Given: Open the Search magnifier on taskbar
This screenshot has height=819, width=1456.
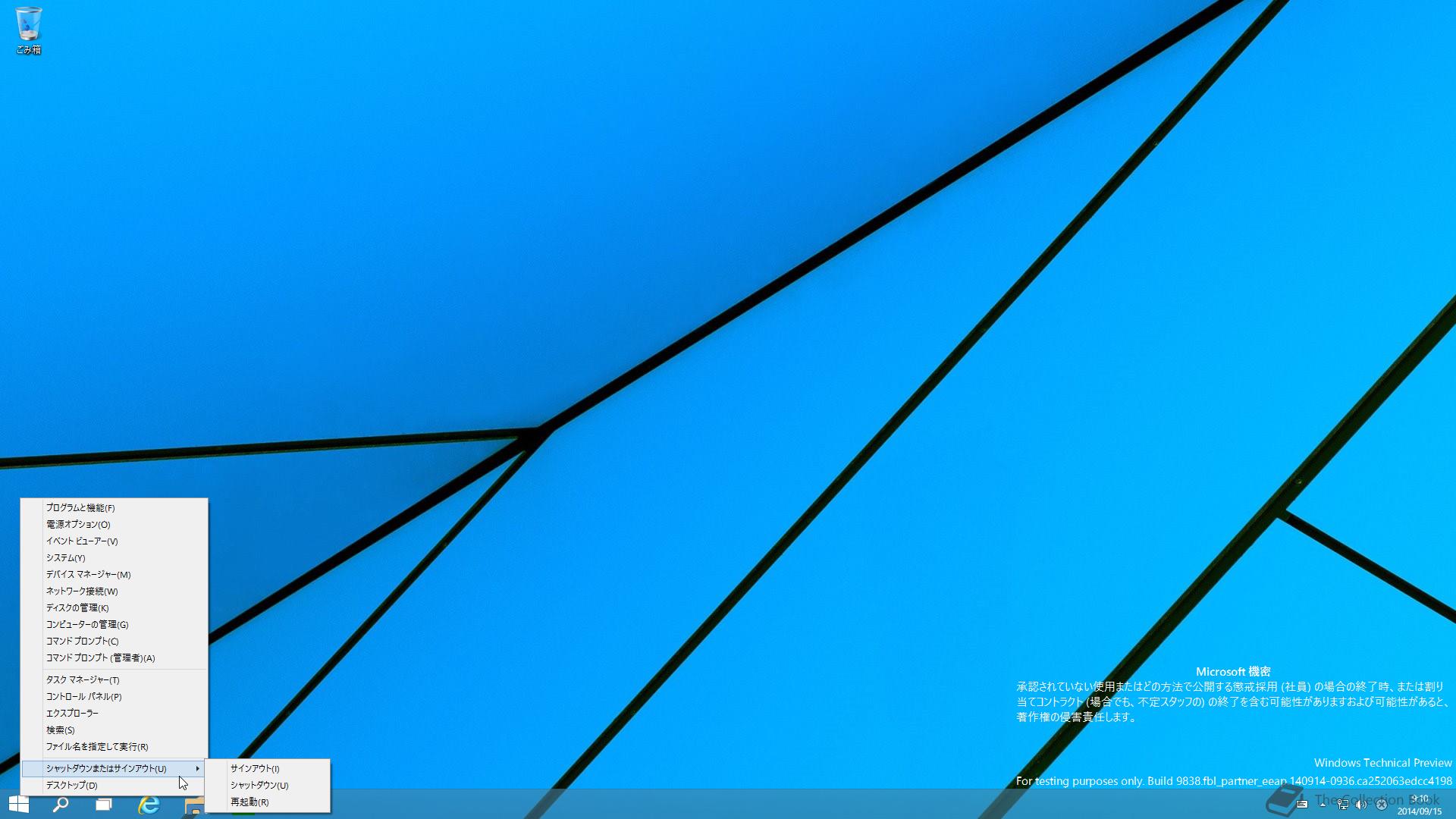Looking at the screenshot, I should [61, 805].
